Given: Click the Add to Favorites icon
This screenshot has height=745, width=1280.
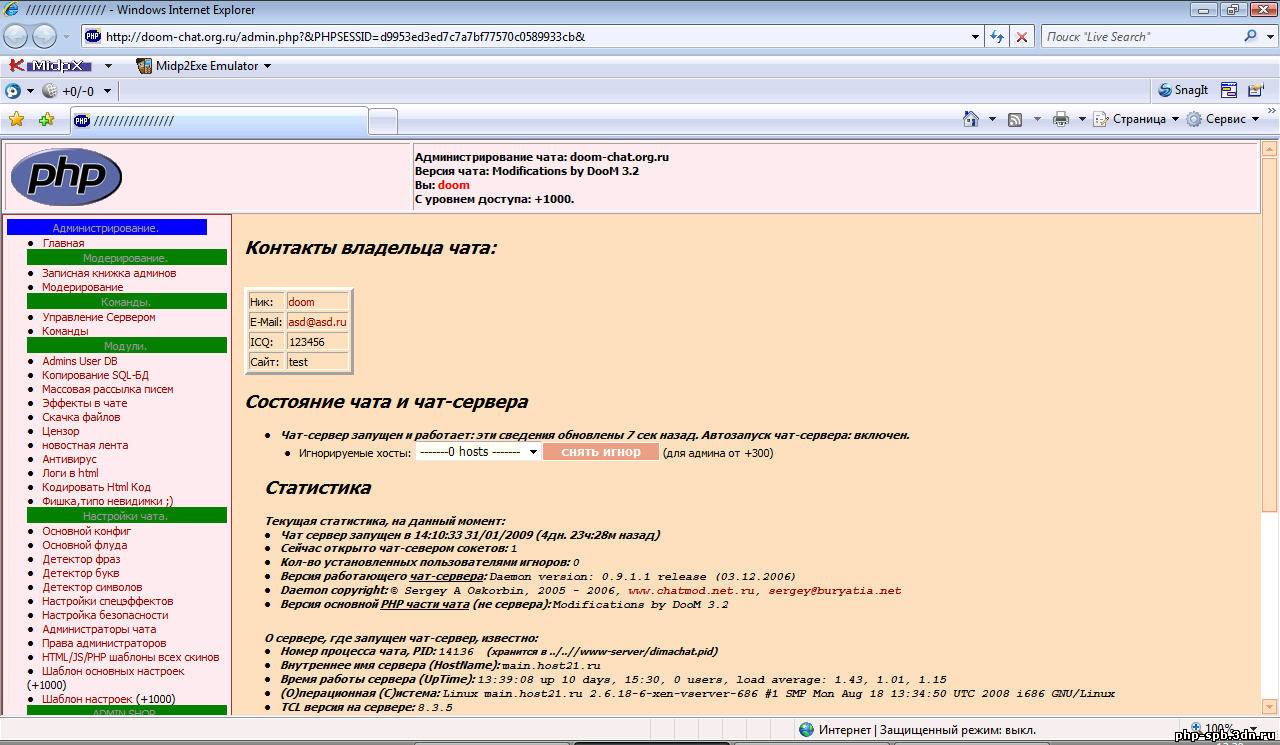Looking at the screenshot, I should (46, 120).
